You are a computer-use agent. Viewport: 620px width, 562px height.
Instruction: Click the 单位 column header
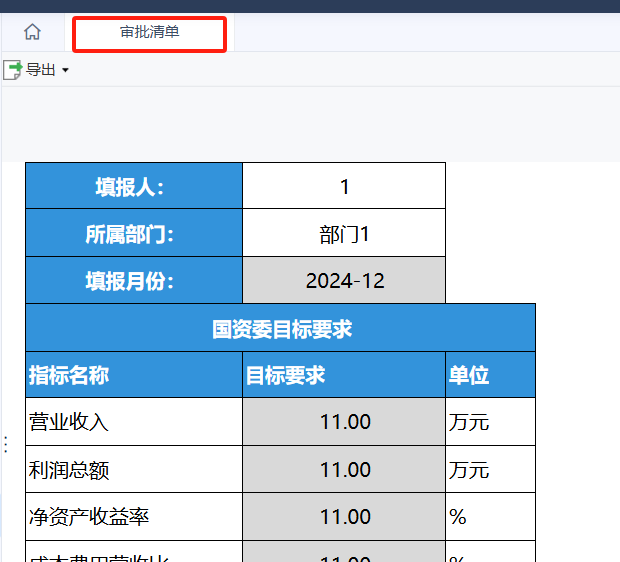490,375
